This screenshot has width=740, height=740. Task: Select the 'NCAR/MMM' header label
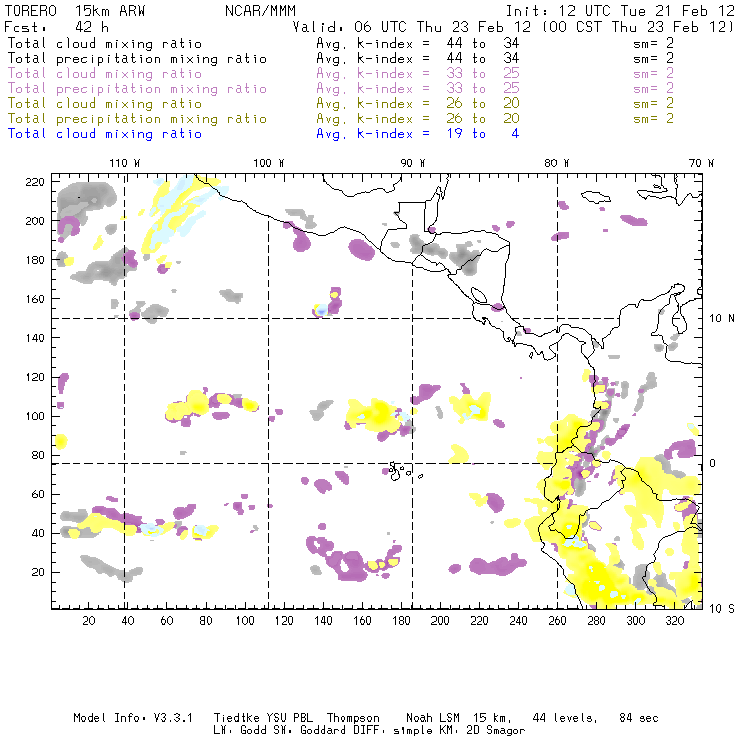(260, 11)
